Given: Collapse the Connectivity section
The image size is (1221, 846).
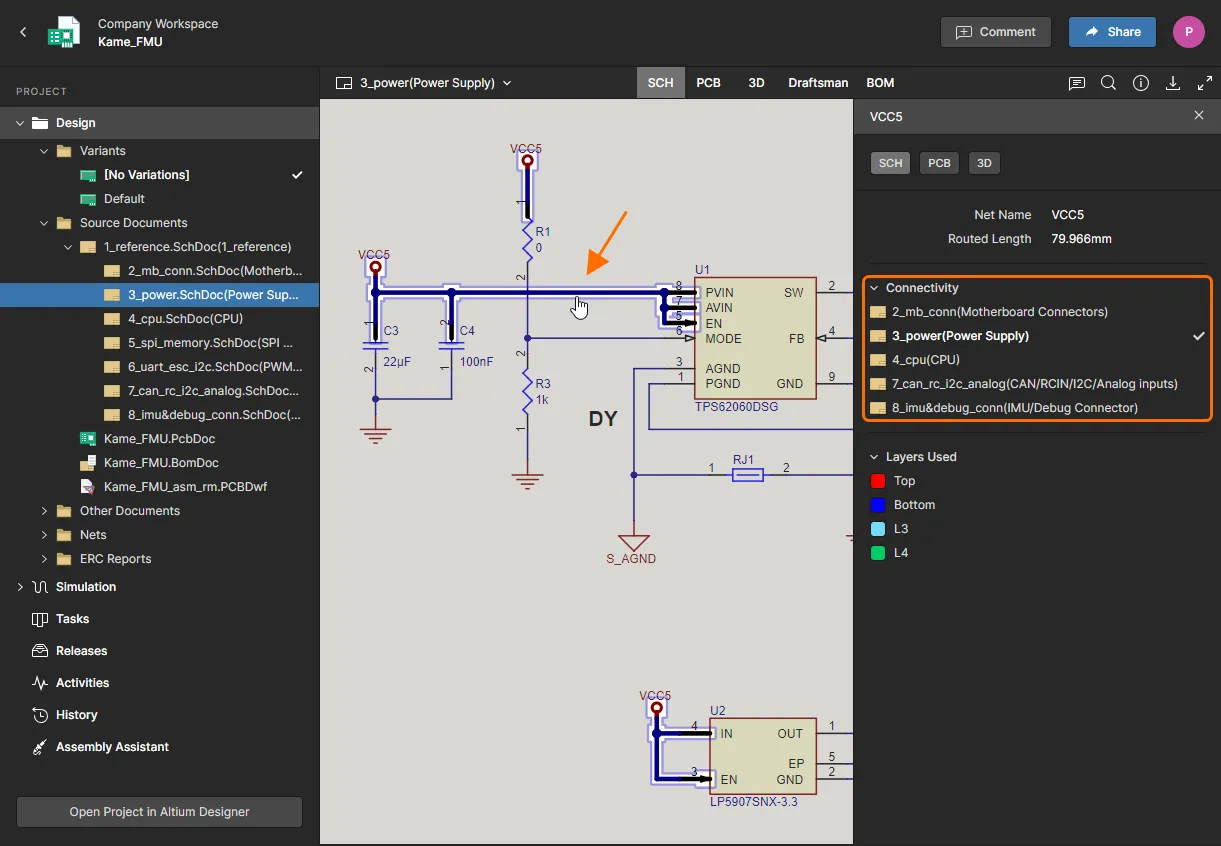Looking at the screenshot, I should point(874,288).
